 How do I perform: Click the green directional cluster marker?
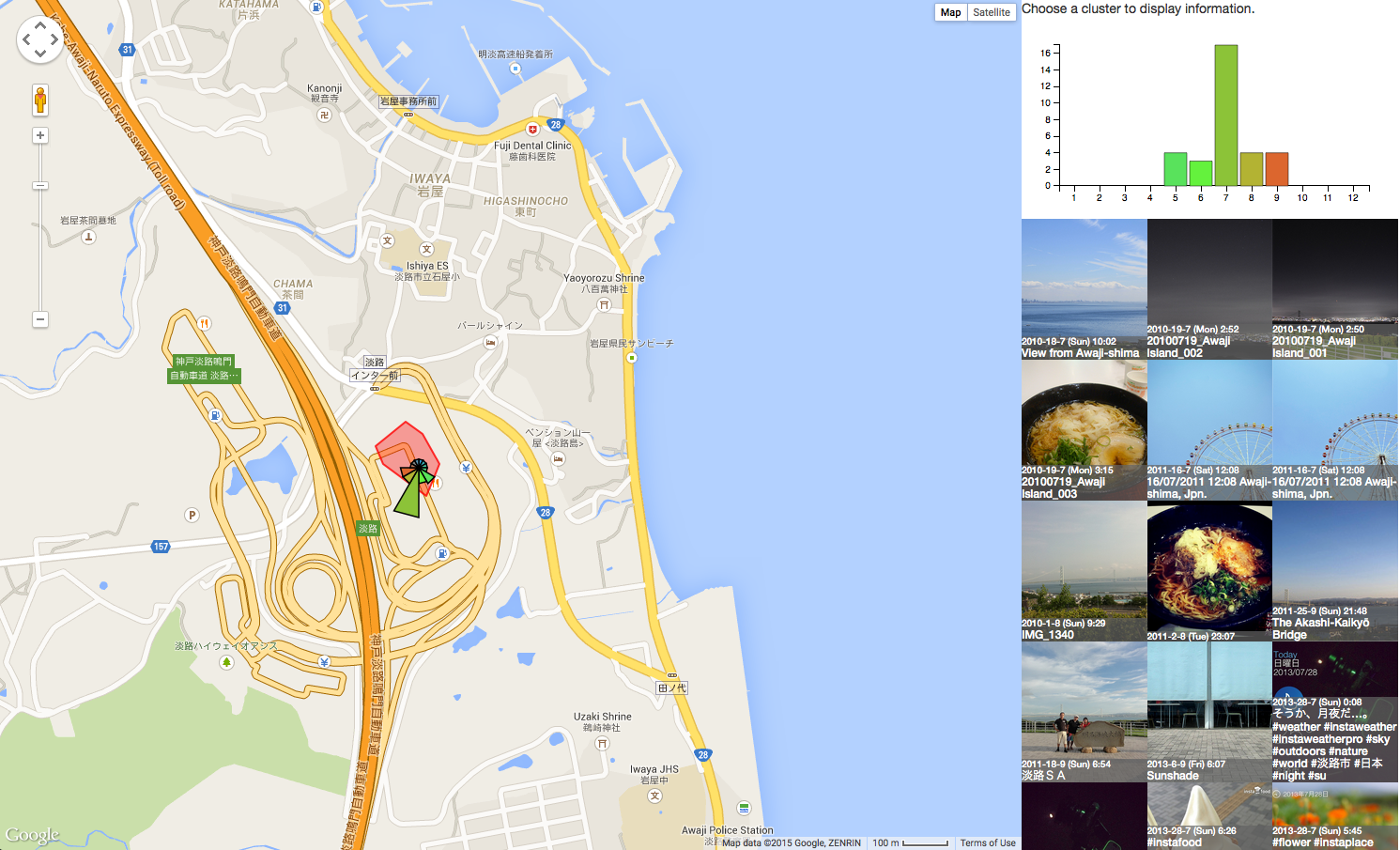(x=409, y=495)
